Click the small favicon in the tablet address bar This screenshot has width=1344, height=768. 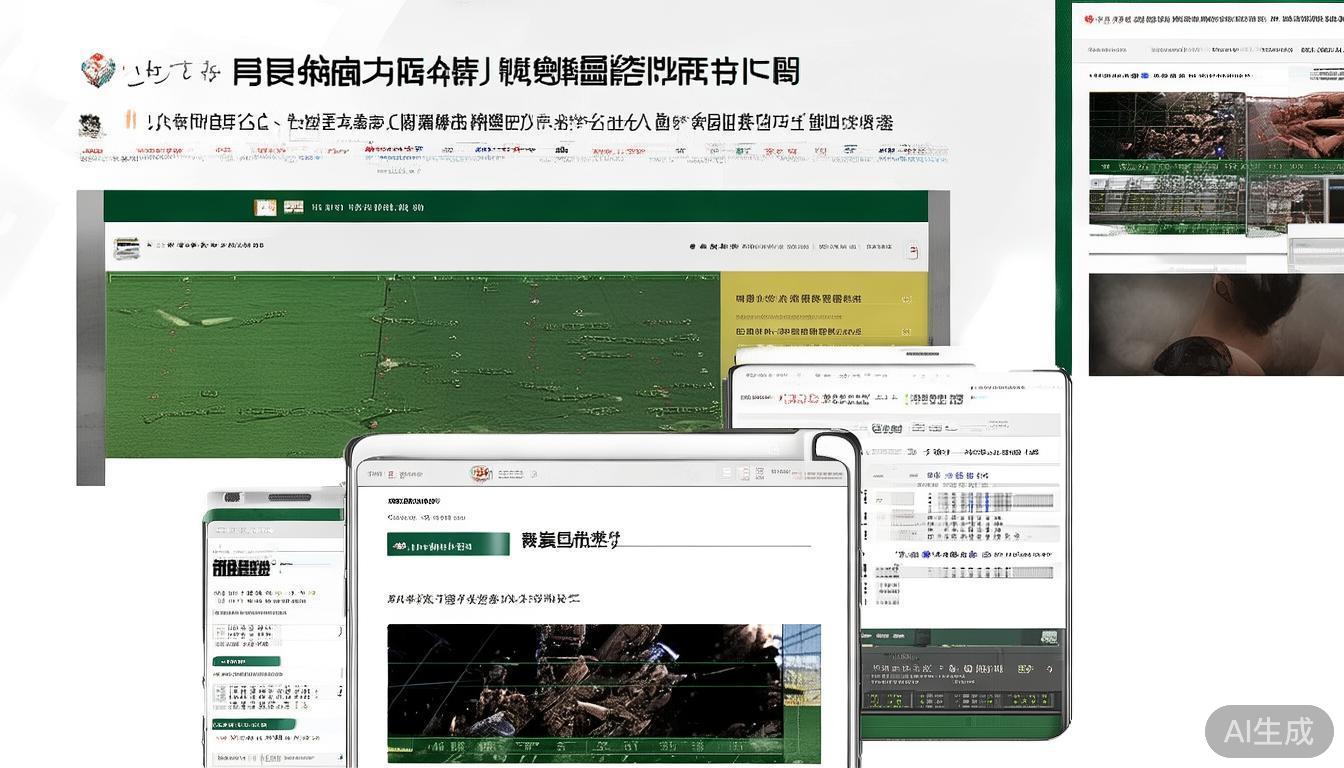click(478, 473)
